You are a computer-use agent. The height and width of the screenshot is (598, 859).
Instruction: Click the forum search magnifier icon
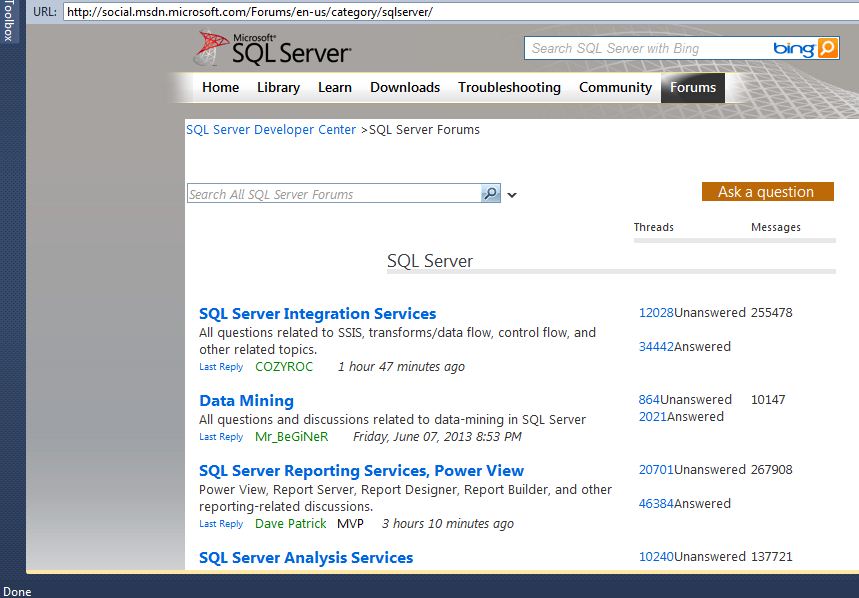point(490,193)
